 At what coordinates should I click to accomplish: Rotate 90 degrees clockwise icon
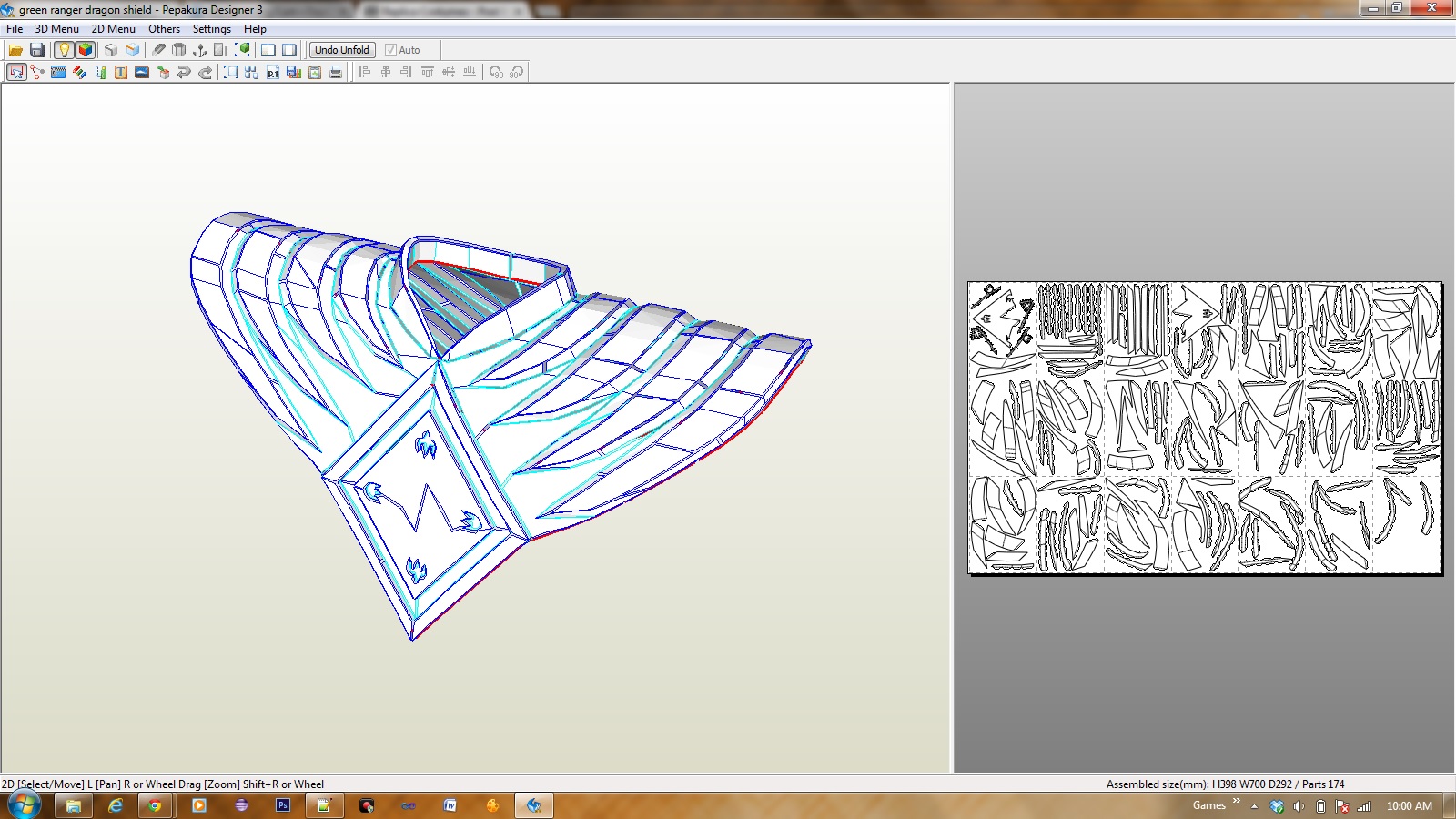pos(517,72)
